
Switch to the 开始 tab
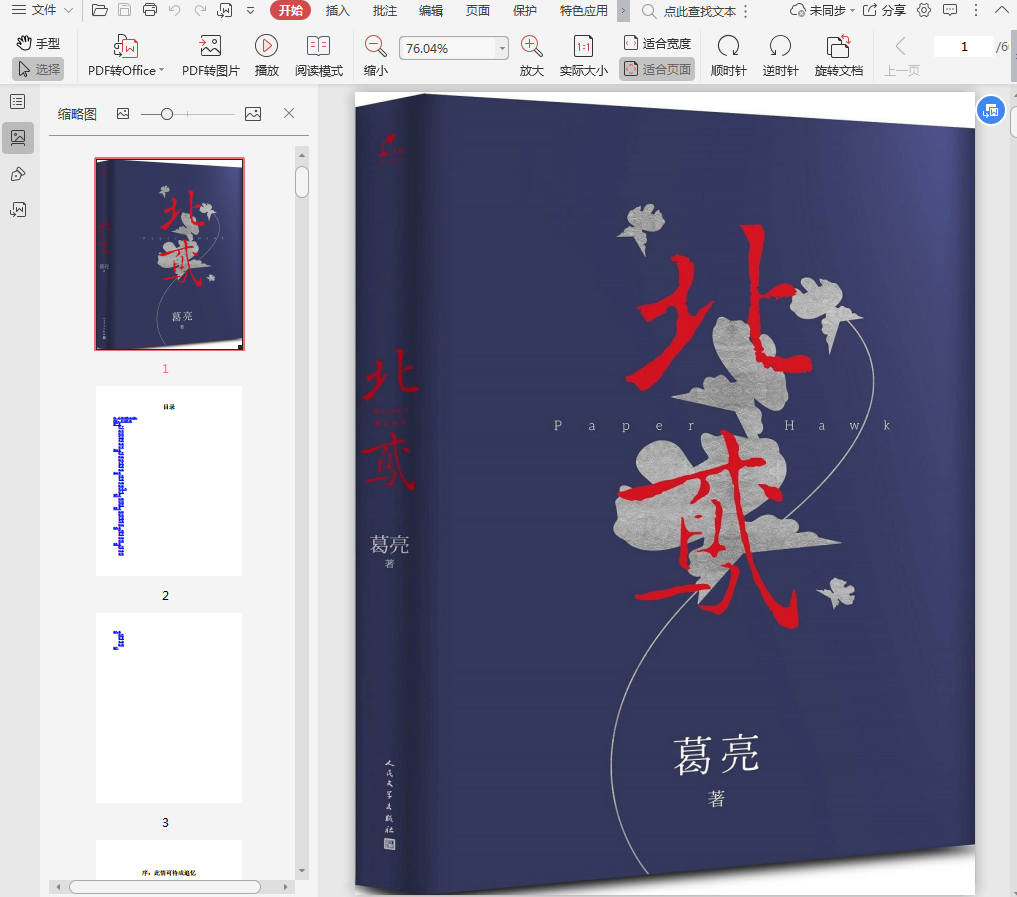pos(290,10)
